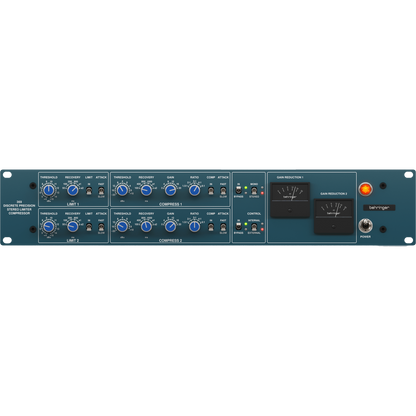Flip the Internal/External control switch
416x416 pixels.
[254, 227]
